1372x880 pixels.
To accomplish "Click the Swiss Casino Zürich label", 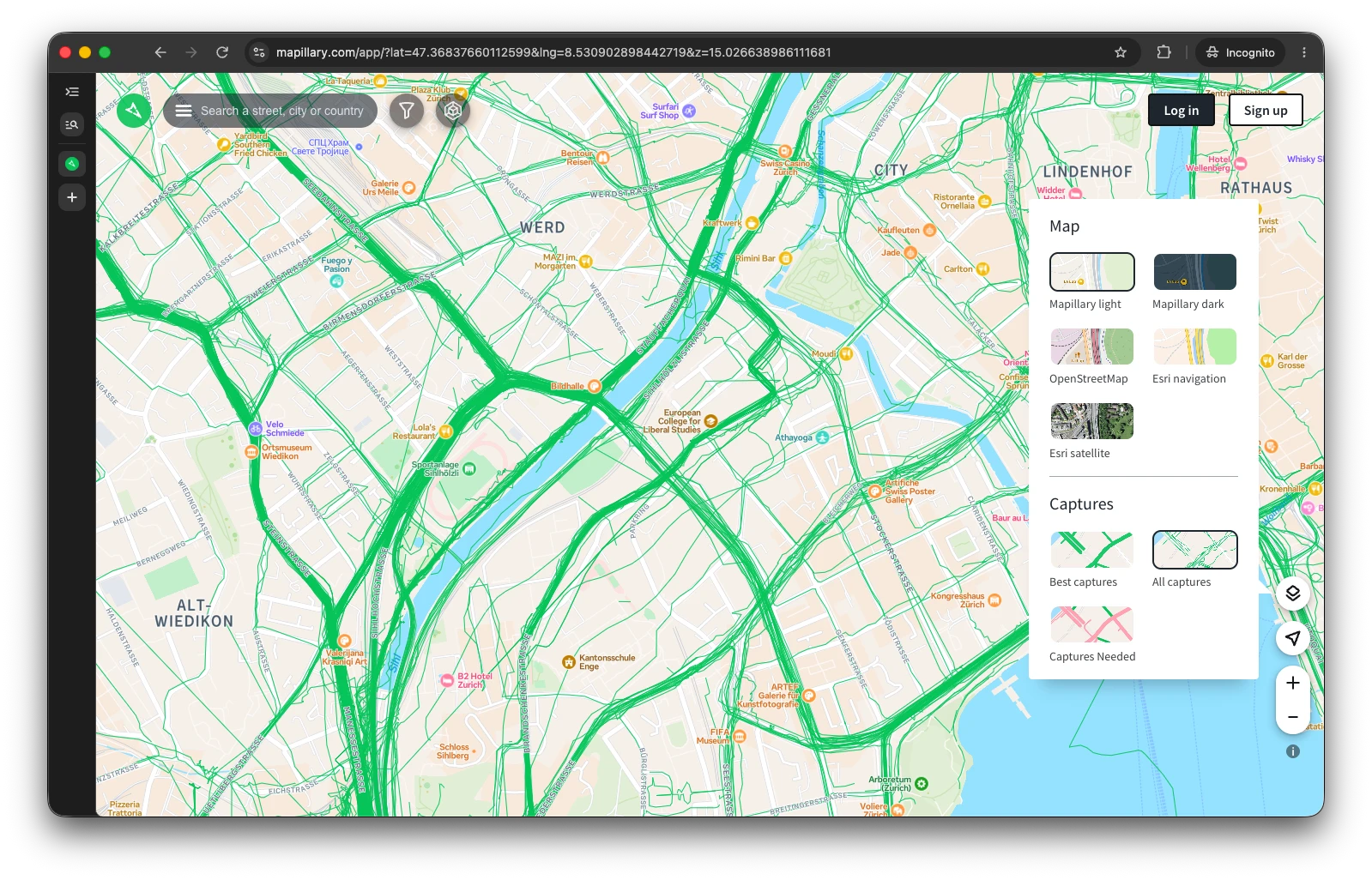I will click(x=784, y=167).
